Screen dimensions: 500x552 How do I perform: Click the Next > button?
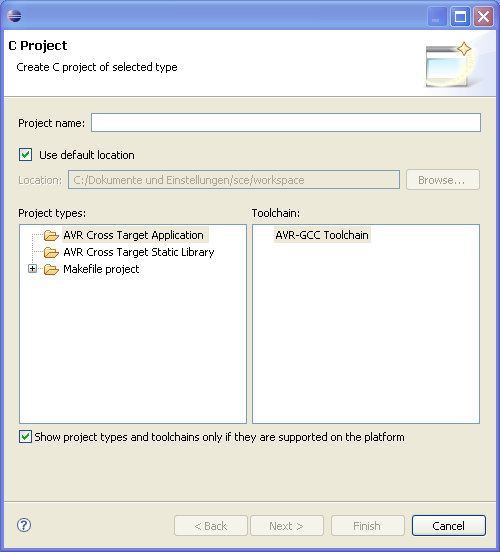click(x=287, y=526)
